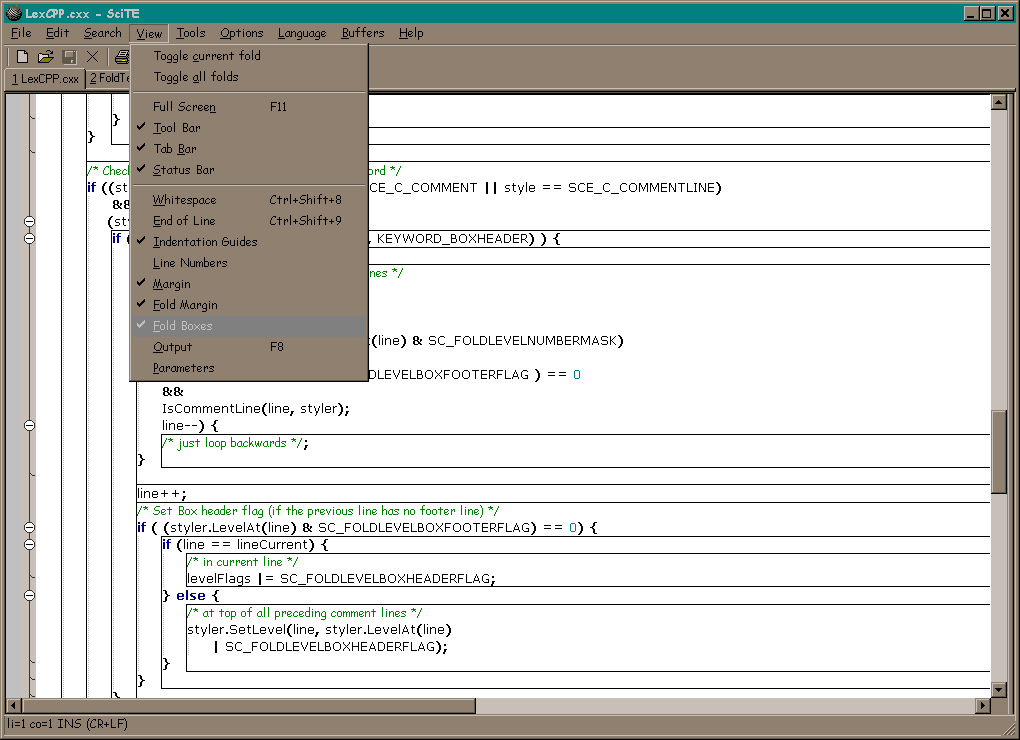The height and width of the screenshot is (740, 1020).
Task: Click the vertical scrollbar thumb
Action: pos(997,450)
